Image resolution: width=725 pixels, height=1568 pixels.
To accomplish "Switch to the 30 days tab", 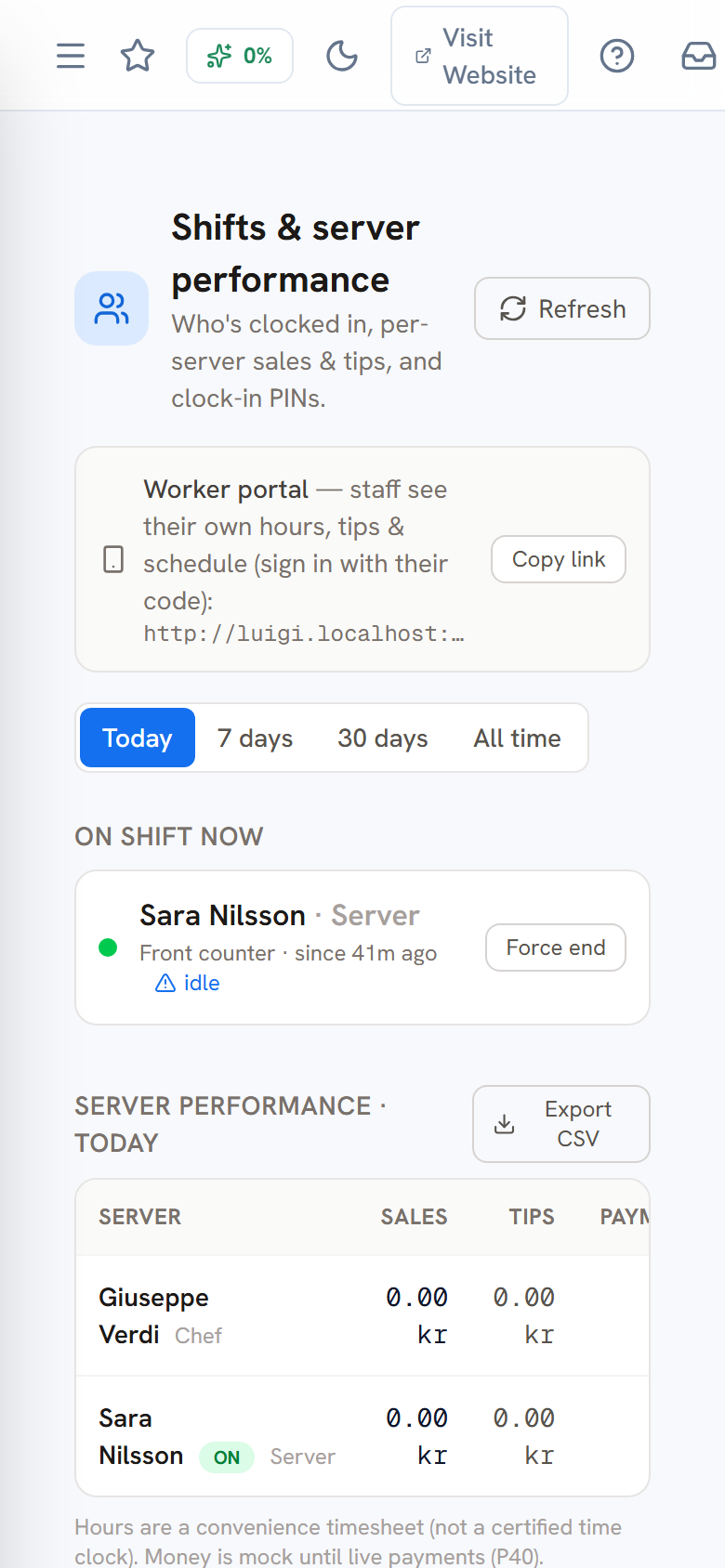I will (383, 738).
